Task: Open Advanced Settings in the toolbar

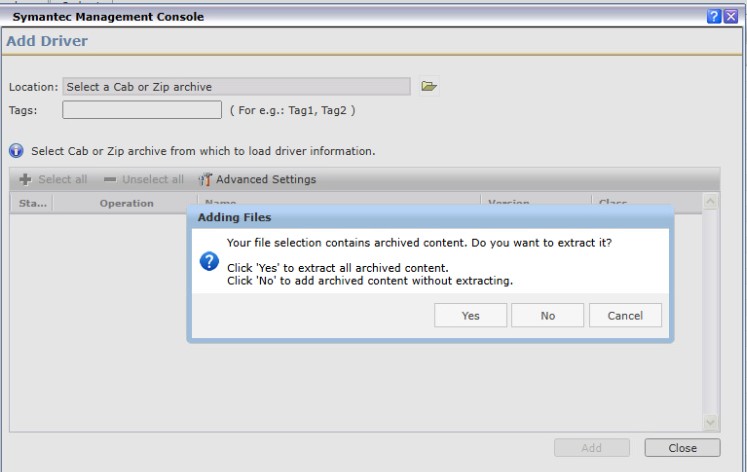Action: (x=265, y=180)
